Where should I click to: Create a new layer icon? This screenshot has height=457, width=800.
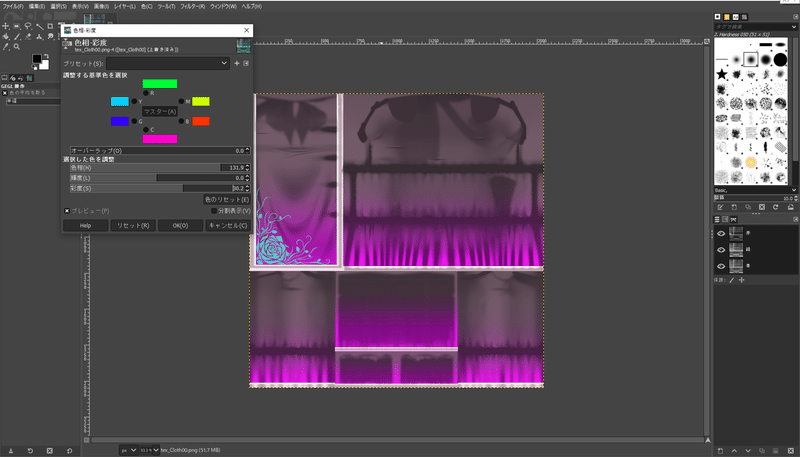720,451
